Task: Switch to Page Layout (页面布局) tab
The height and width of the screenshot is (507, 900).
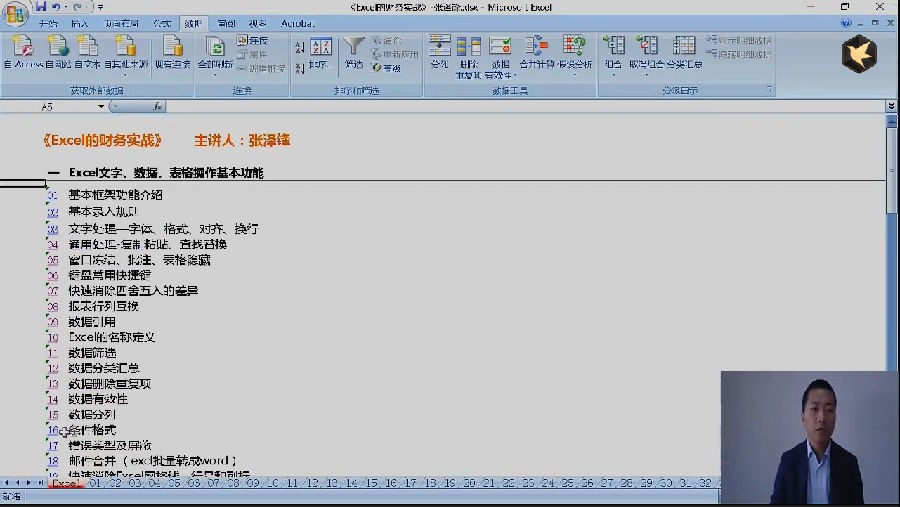Action: pyautogui.click(x=122, y=24)
